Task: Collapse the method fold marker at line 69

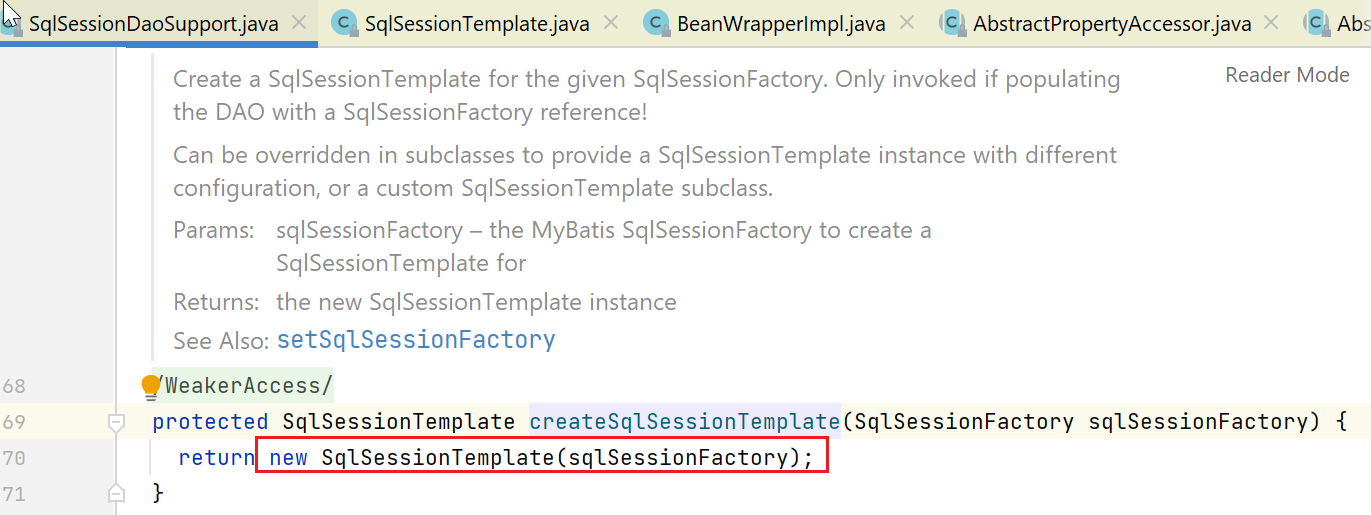Action: (x=116, y=423)
